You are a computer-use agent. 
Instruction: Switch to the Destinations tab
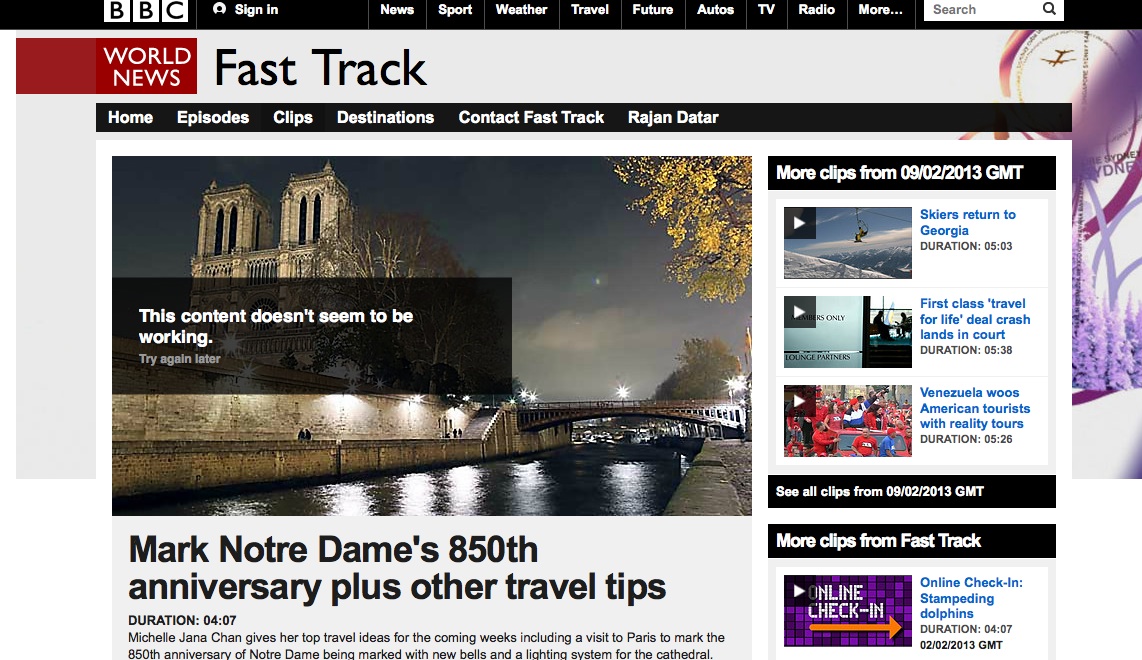(385, 118)
